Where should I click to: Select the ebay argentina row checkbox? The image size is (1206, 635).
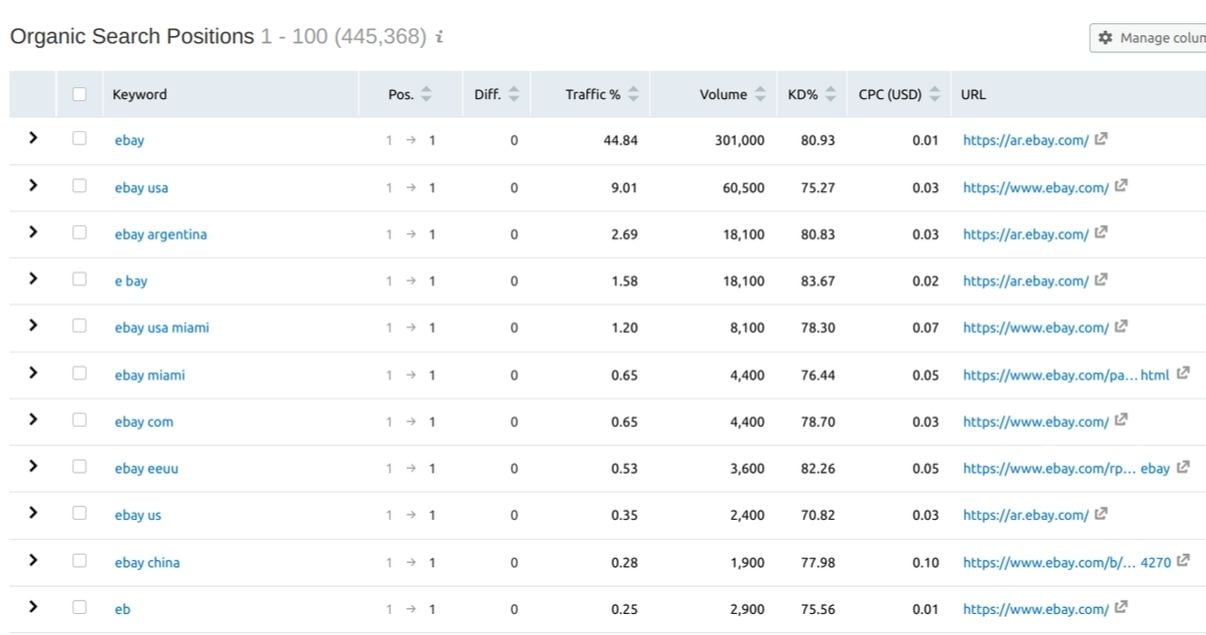coord(80,233)
